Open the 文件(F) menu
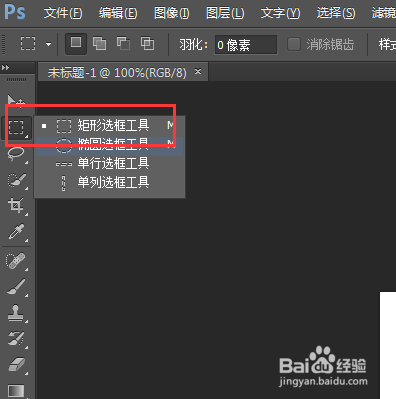 63,13
